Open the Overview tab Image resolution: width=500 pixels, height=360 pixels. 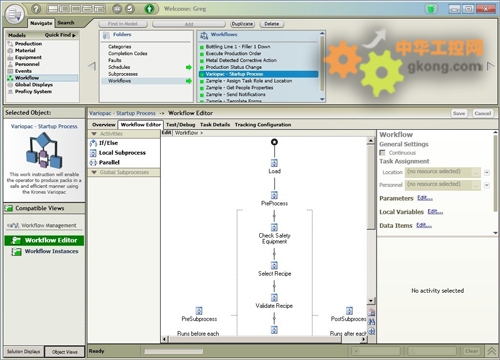tap(104, 125)
